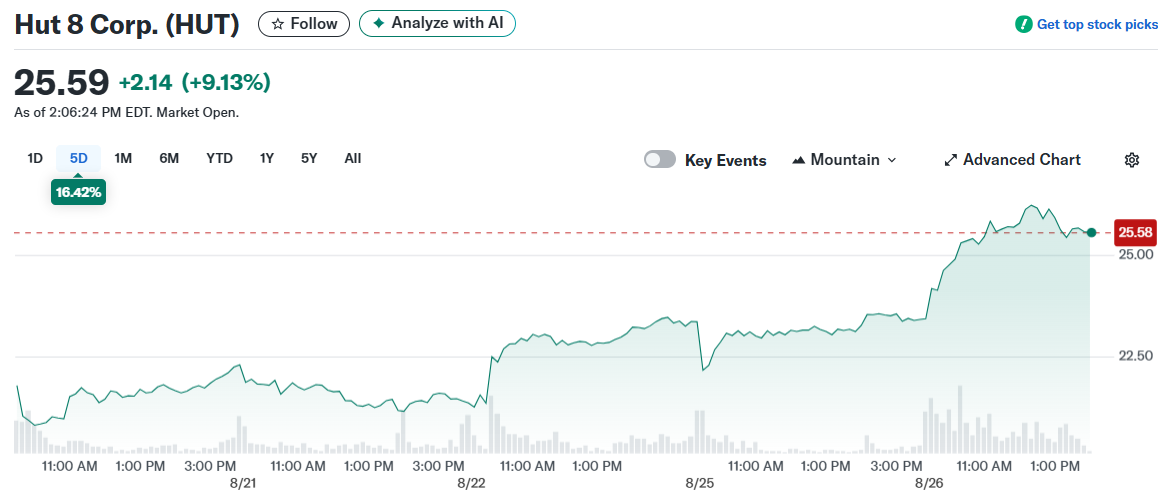Show the 1Y chart range
Image resolution: width=1161 pixels, height=496 pixels.
267,158
